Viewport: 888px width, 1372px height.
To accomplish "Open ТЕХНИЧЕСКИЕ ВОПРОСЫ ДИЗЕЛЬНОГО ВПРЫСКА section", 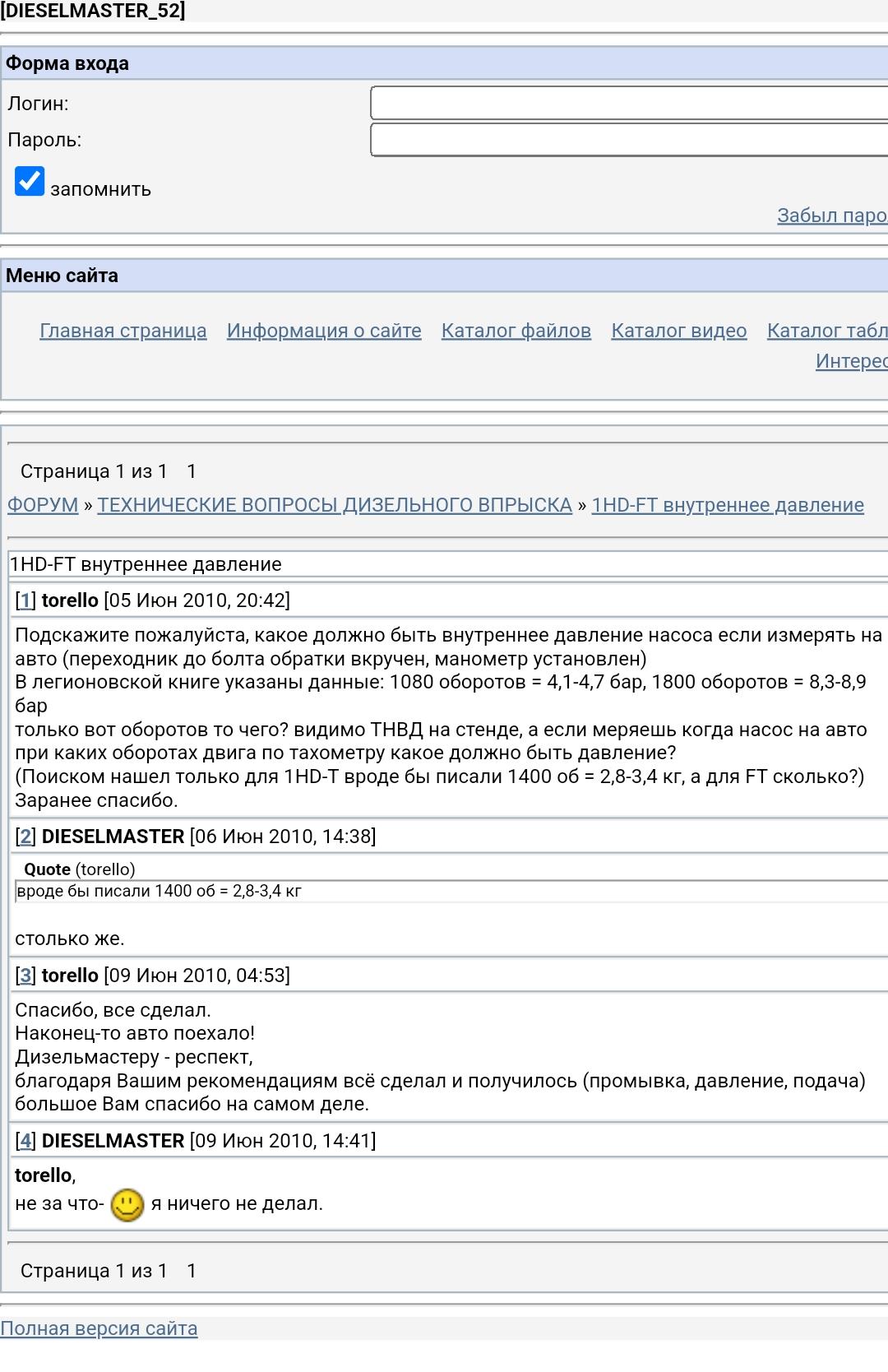I will tap(335, 505).
